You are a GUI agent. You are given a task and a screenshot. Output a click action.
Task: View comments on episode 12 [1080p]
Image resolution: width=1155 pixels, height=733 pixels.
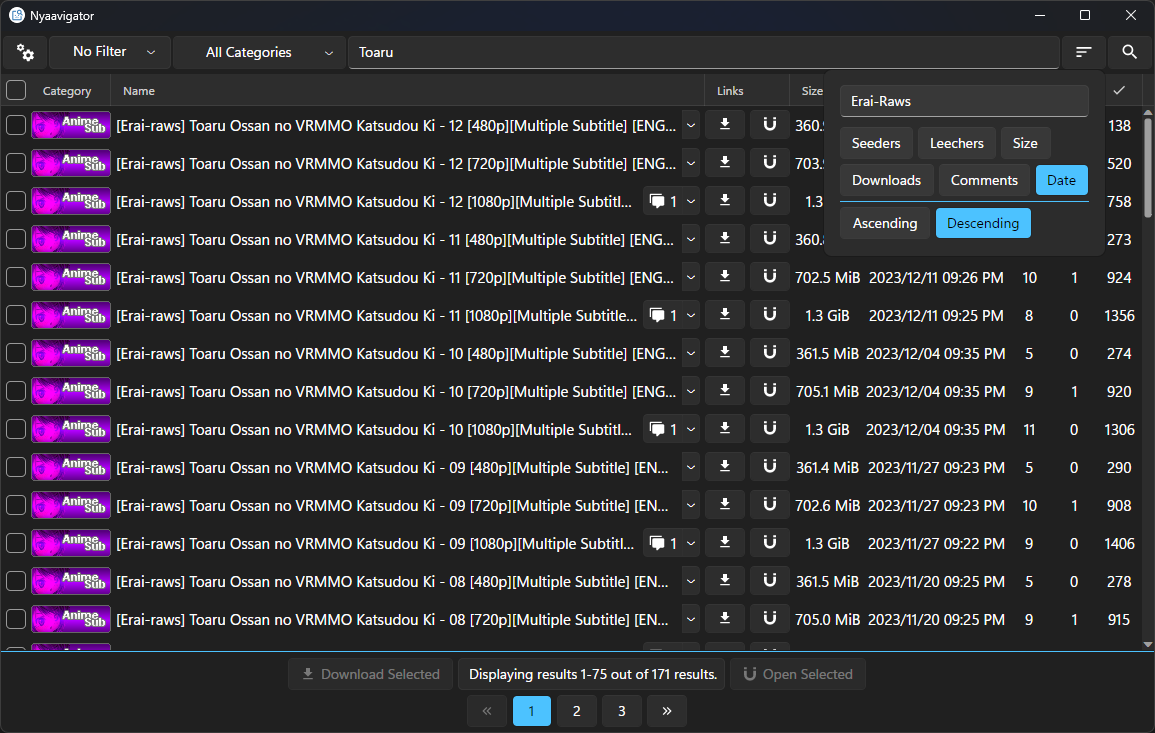coord(662,201)
